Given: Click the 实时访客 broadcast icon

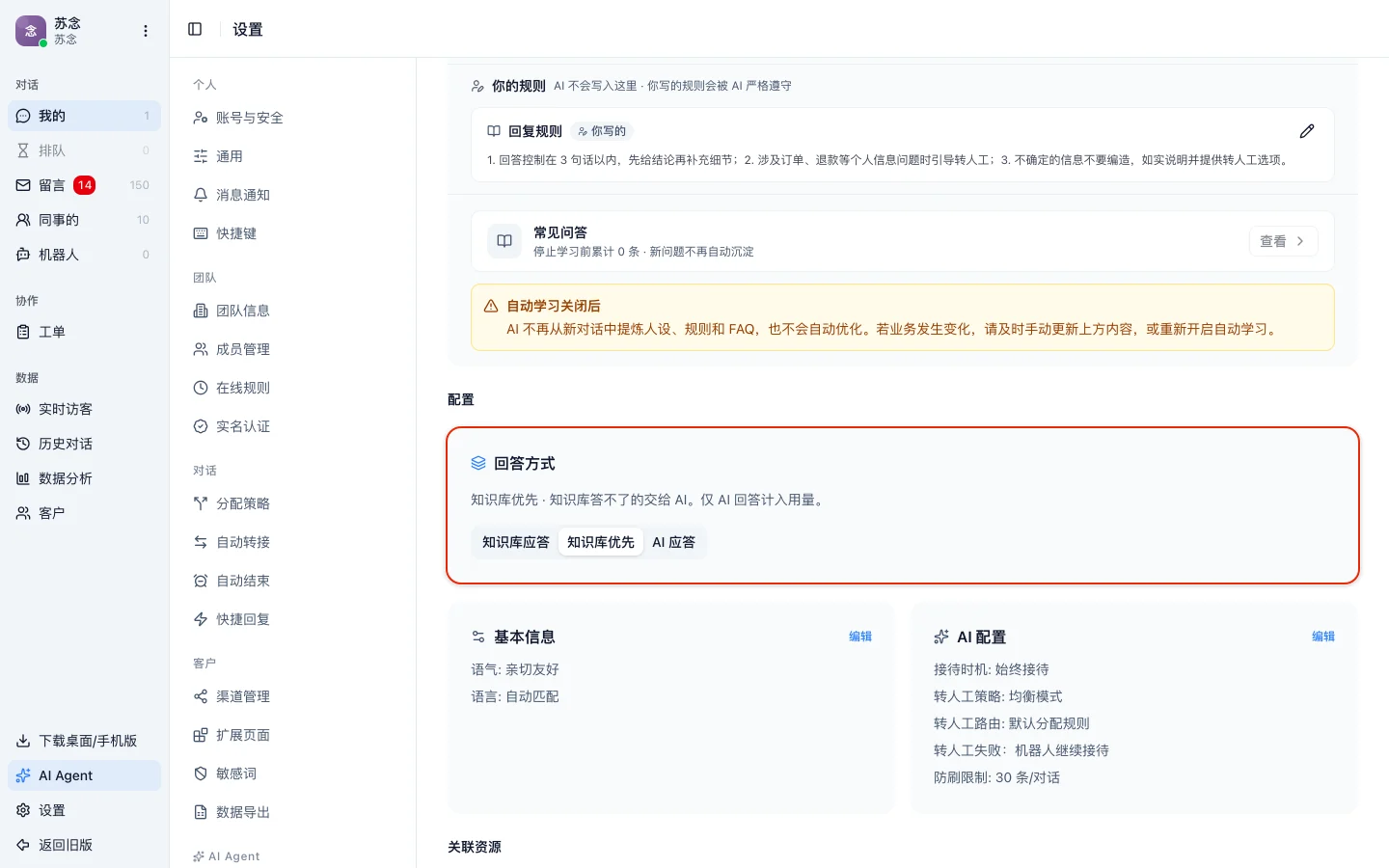Looking at the screenshot, I should point(23,409).
